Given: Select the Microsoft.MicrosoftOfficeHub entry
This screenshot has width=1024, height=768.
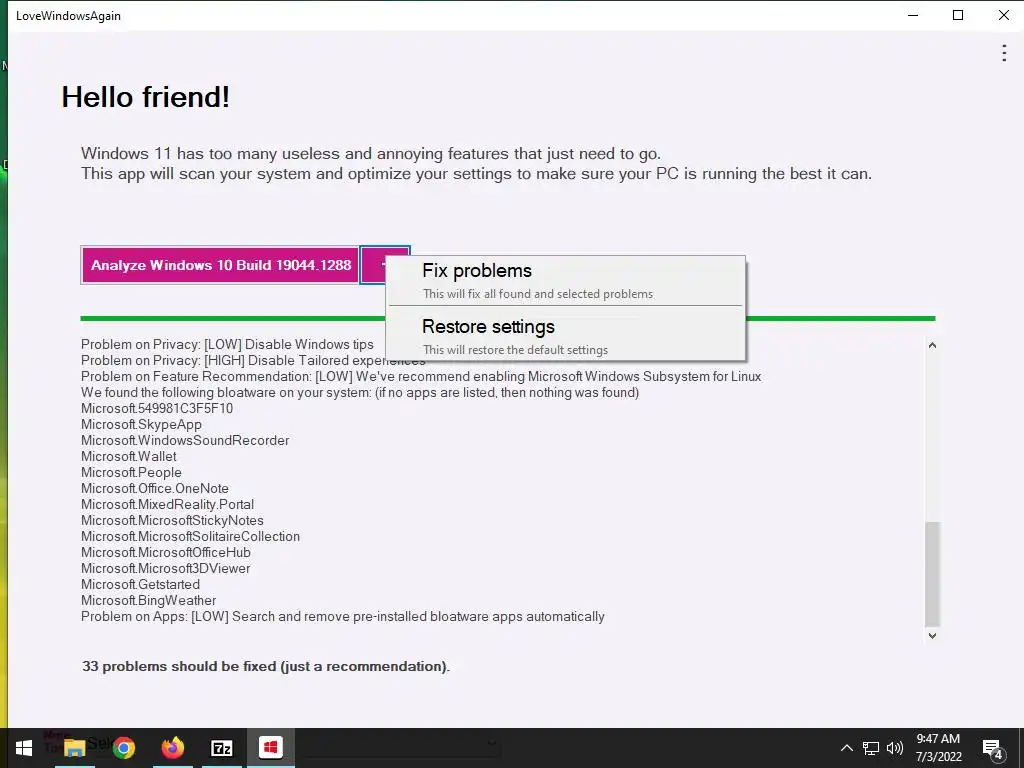Looking at the screenshot, I should click(x=166, y=552).
